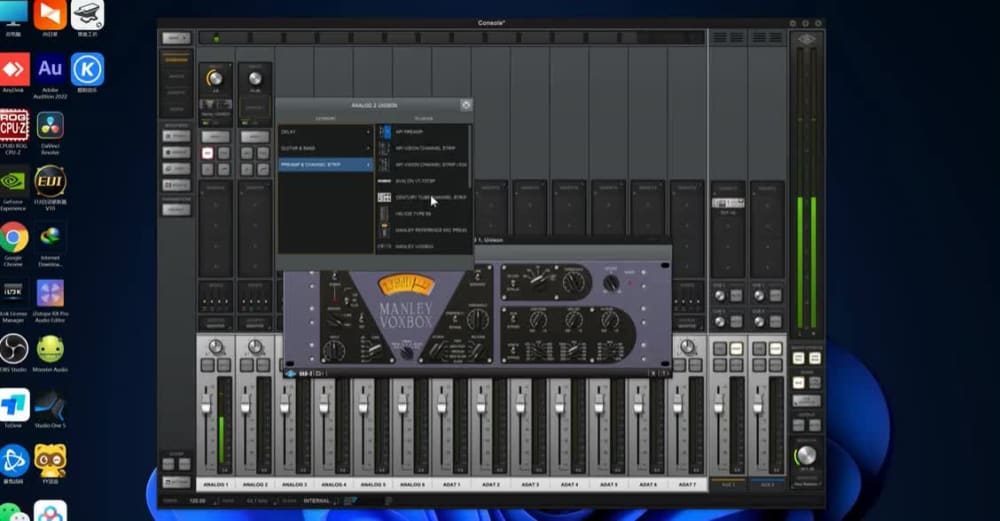Toggle the red-lit preamp button on ANALOG 1
This screenshot has height=521, width=1000.
[x=208, y=153]
